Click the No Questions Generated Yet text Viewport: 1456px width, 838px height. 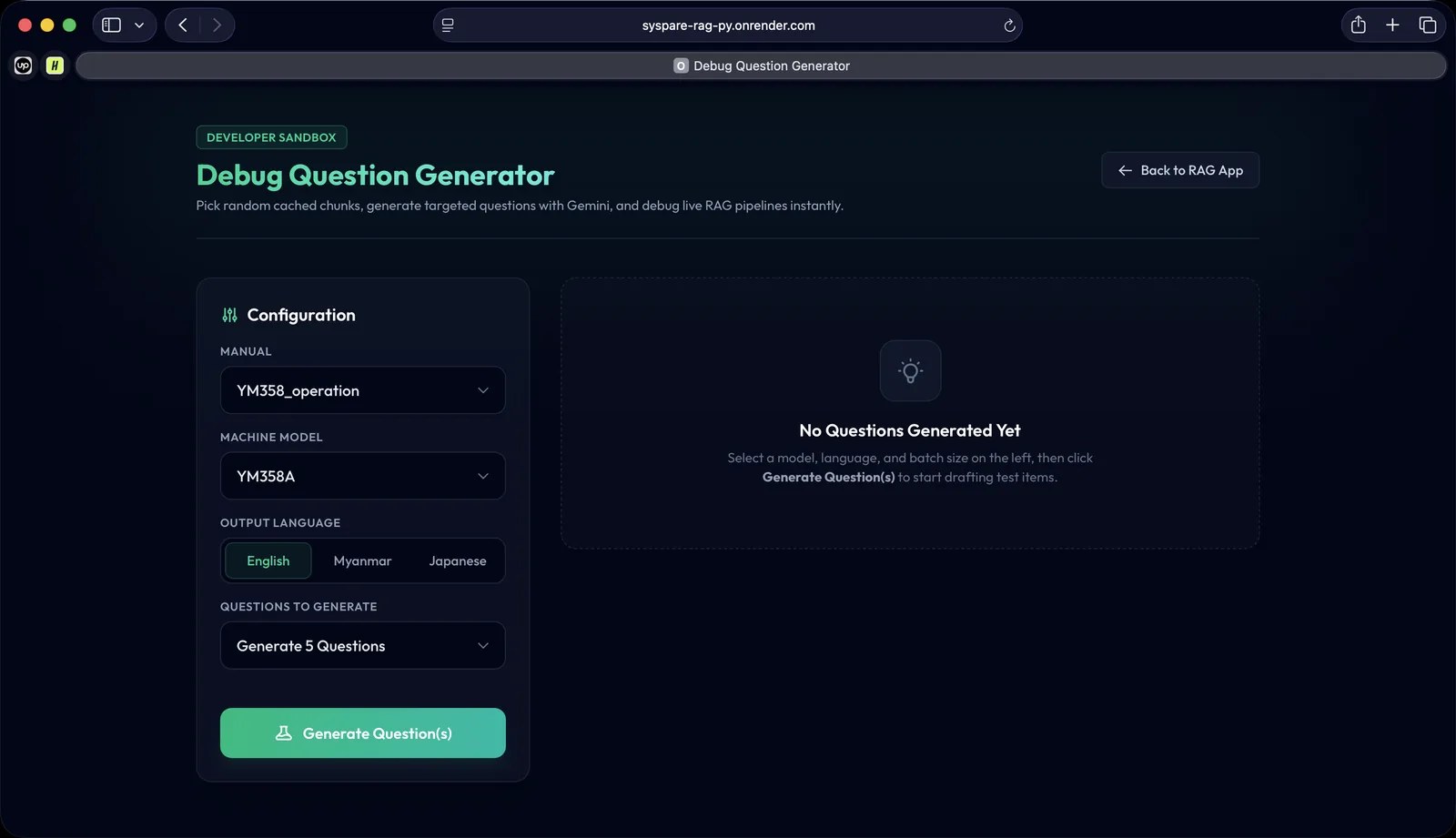(910, 430)
